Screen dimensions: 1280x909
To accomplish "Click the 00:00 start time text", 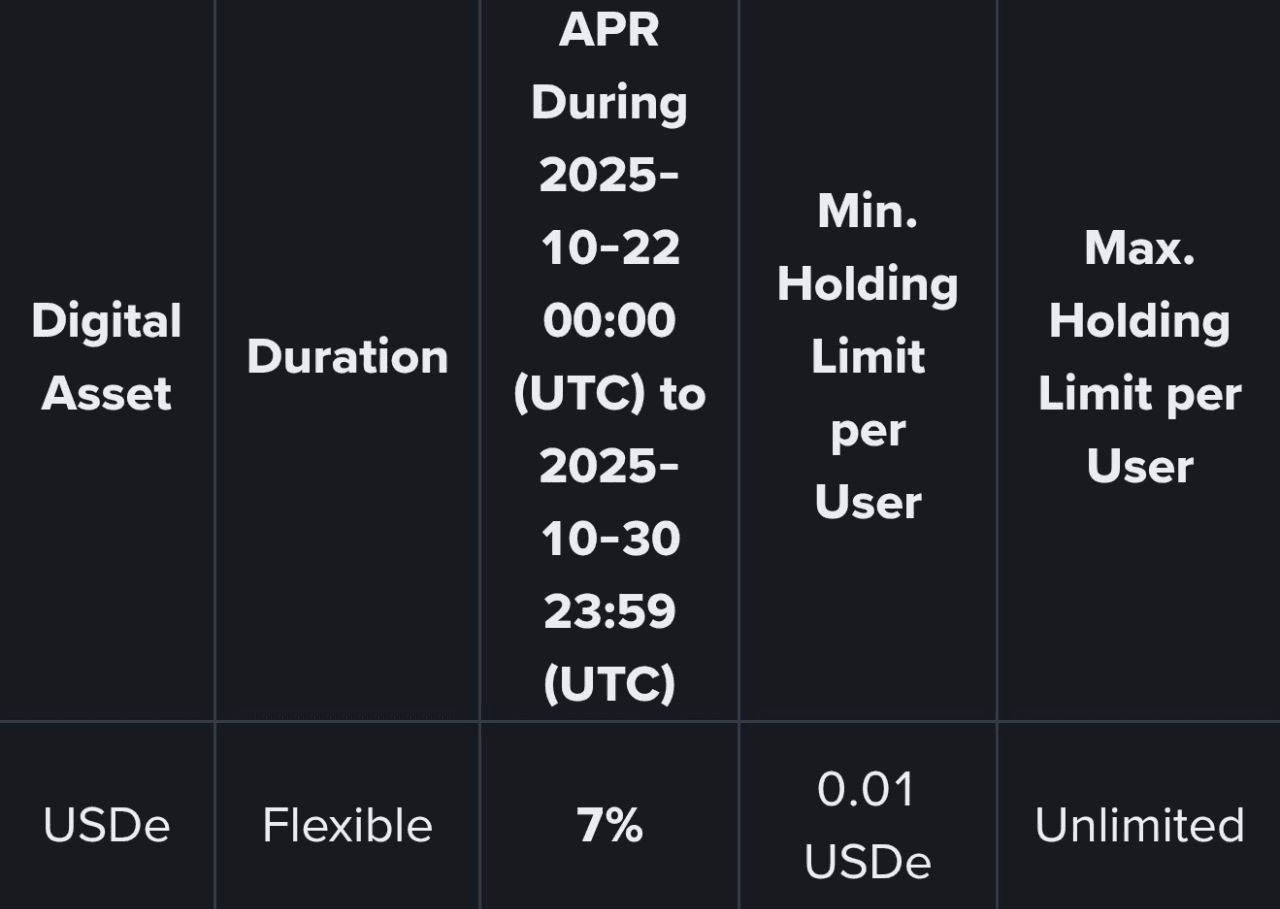I will click(609, 321).
